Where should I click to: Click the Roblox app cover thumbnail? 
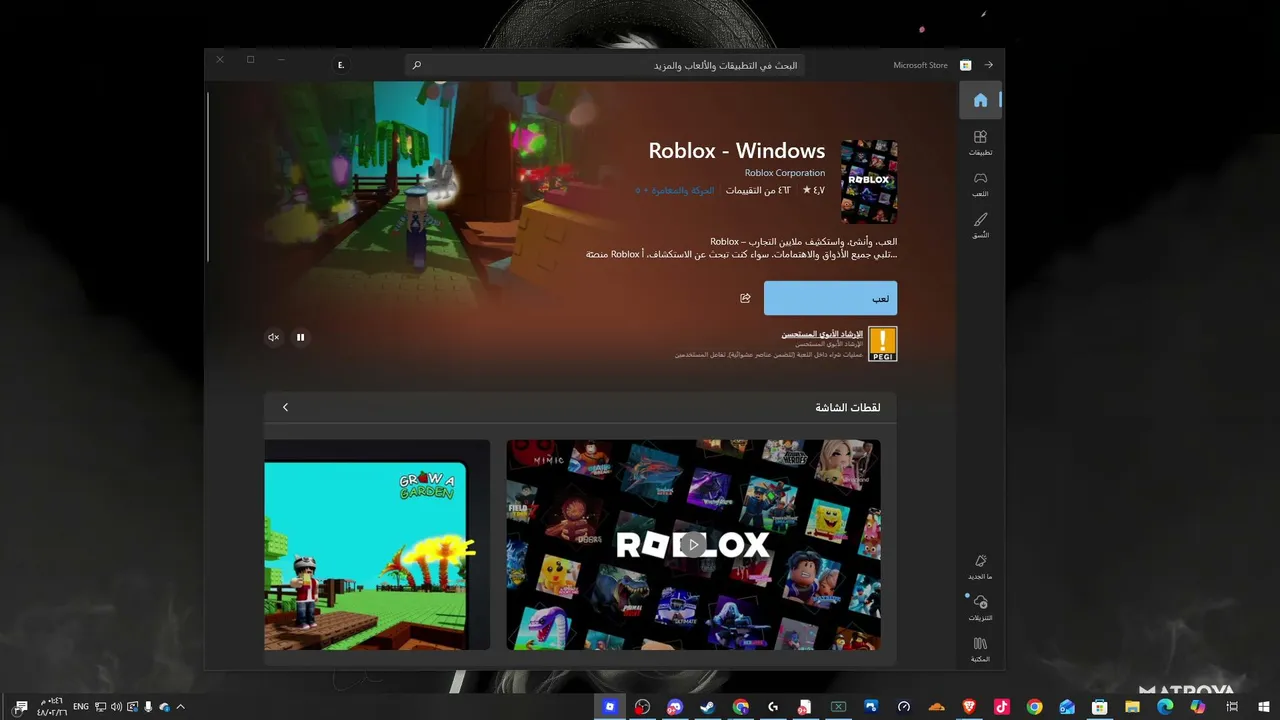point(869,181)
